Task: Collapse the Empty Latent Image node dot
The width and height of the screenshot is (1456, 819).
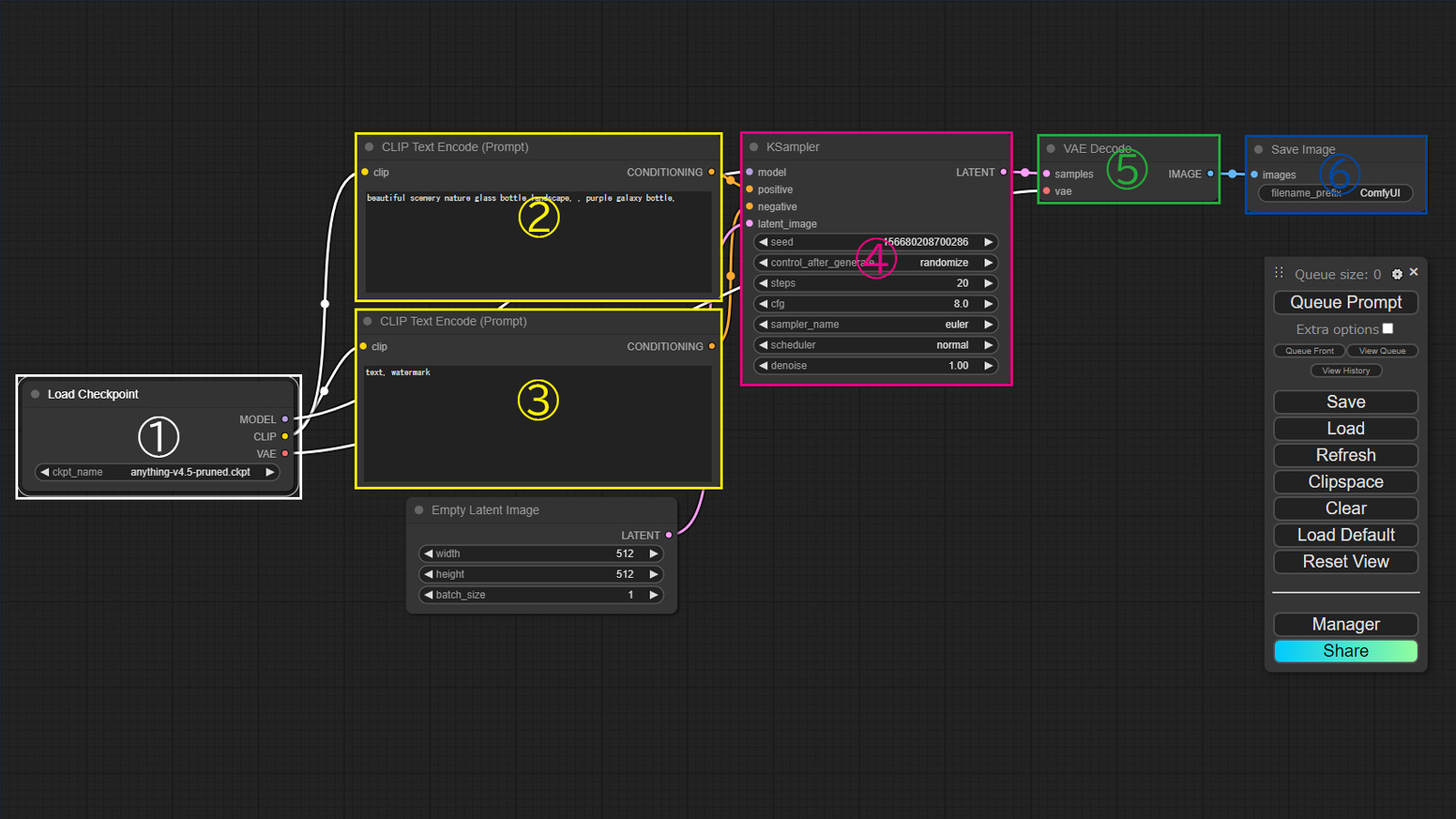Action: 420,510
